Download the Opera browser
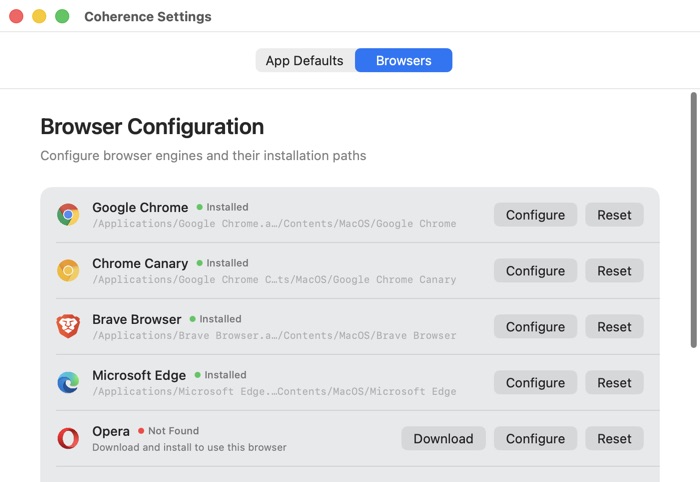 443,438
